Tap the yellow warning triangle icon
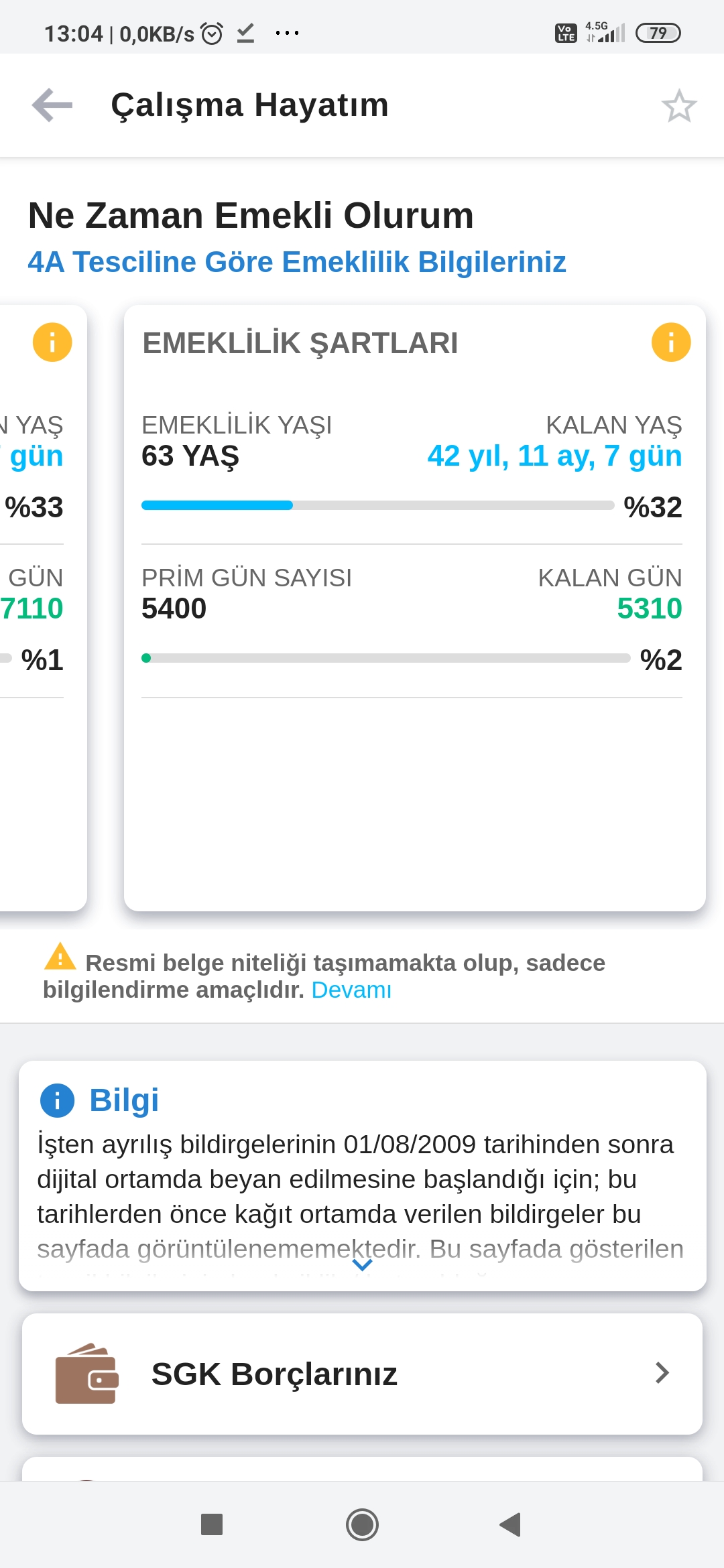Screen dimensions: 724x1568 click(x=60, y=956)
